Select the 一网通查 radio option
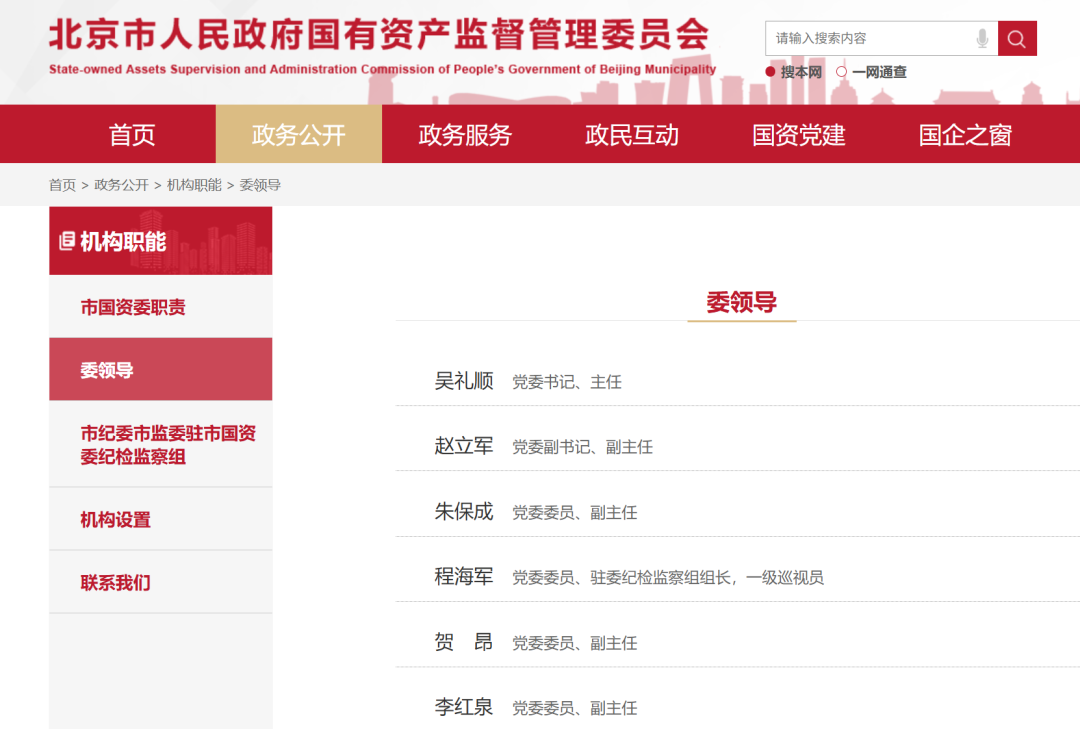The image size is (1080, 729). point(841,72)
